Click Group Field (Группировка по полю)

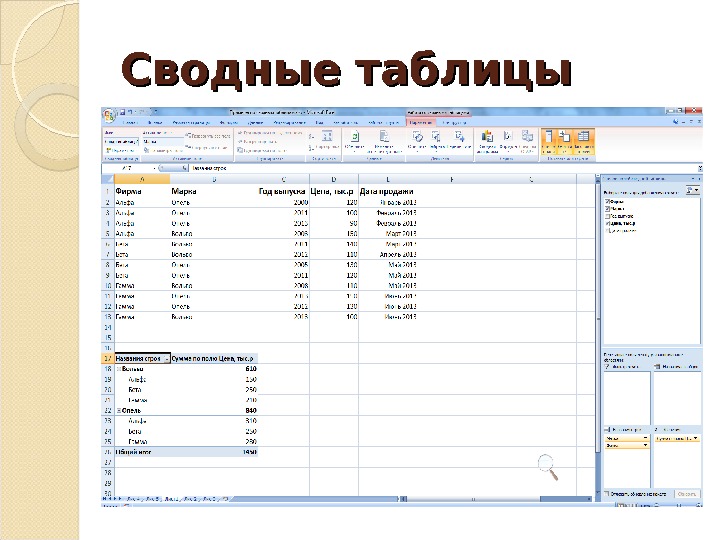tap(262, 150)
